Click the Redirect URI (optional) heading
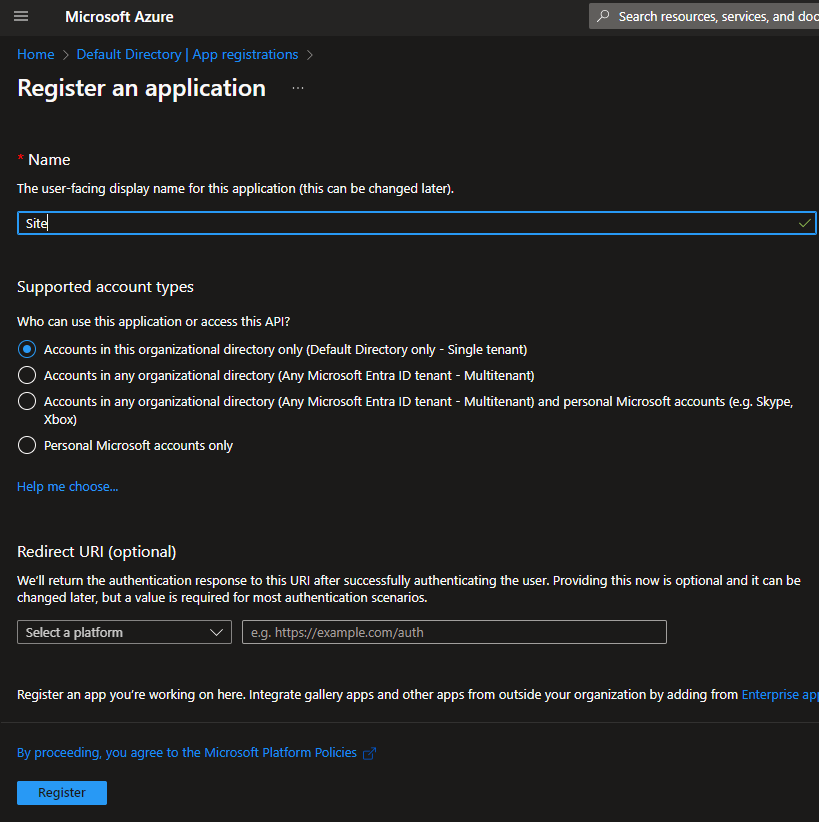 pyautogui.click(x=96, y=551)
